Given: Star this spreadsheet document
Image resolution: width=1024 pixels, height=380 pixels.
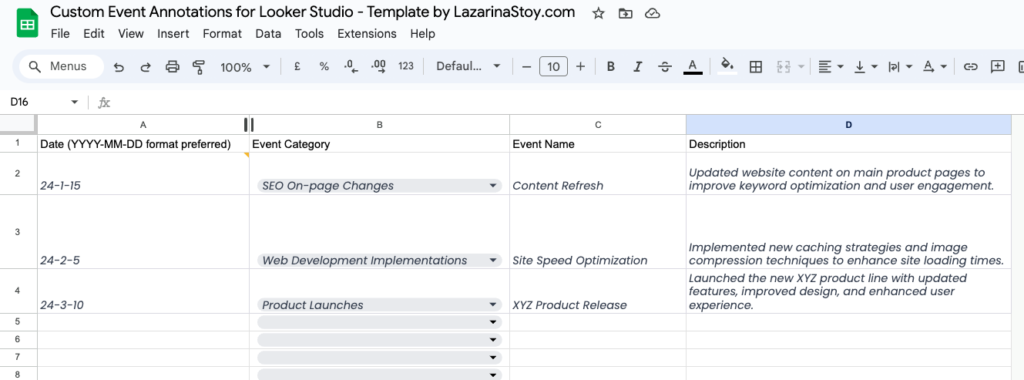Looking at the screenshot, I should point(598,13).
